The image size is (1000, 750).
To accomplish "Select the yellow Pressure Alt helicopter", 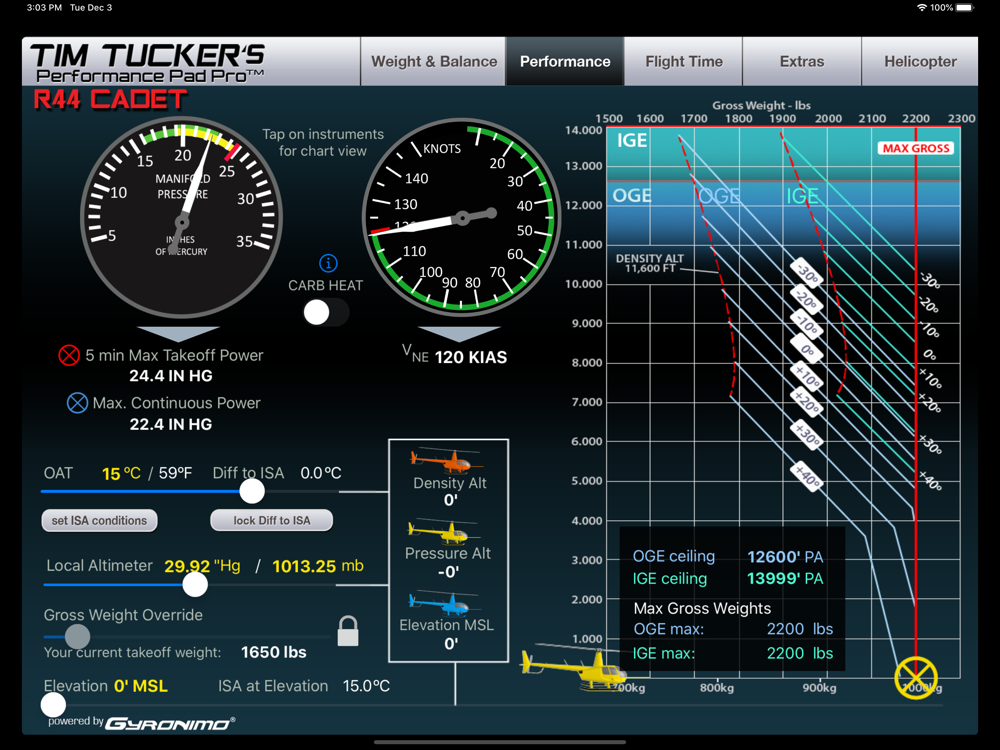I will coord(443,531).
